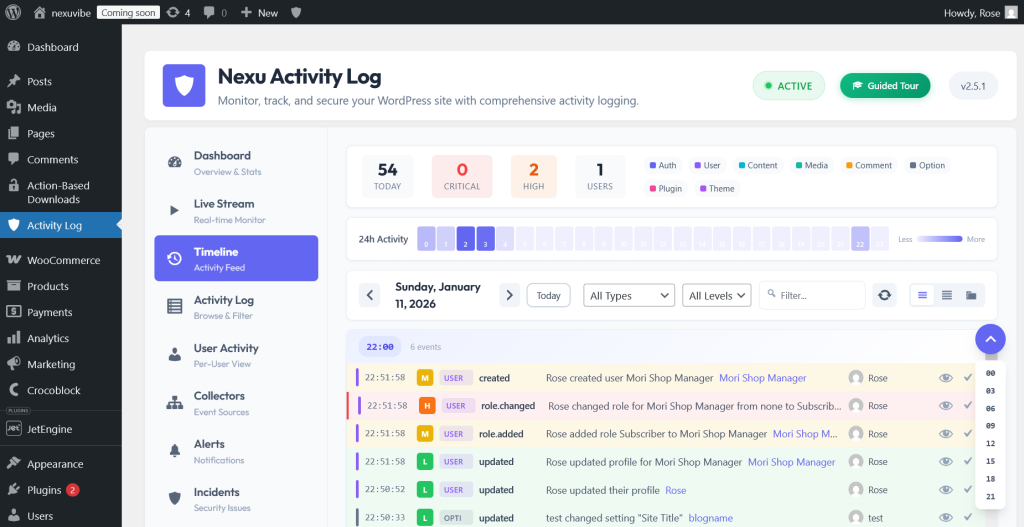This screenshot has width=1024, height=527.
Task: Open the All Levels dropdown
Action: pyautogui.click(x=716, y=295)
